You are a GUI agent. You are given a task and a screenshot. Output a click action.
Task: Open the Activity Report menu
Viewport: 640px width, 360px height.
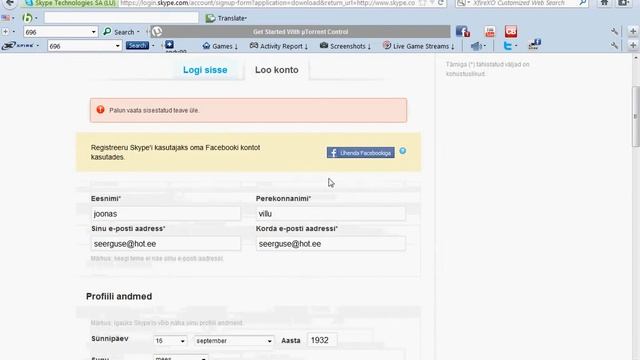[279, 46]
